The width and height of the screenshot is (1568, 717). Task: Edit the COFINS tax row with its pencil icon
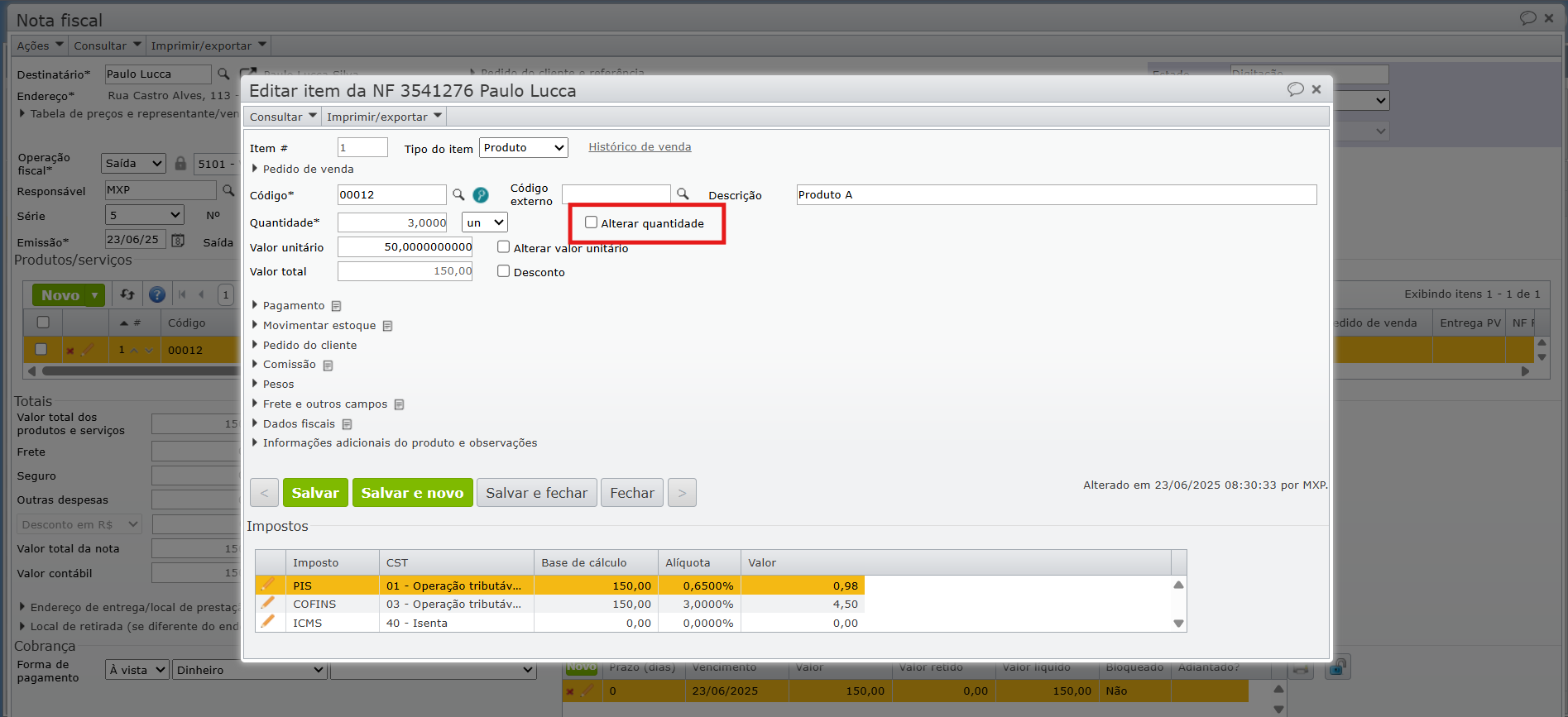(x=267, y=603)
